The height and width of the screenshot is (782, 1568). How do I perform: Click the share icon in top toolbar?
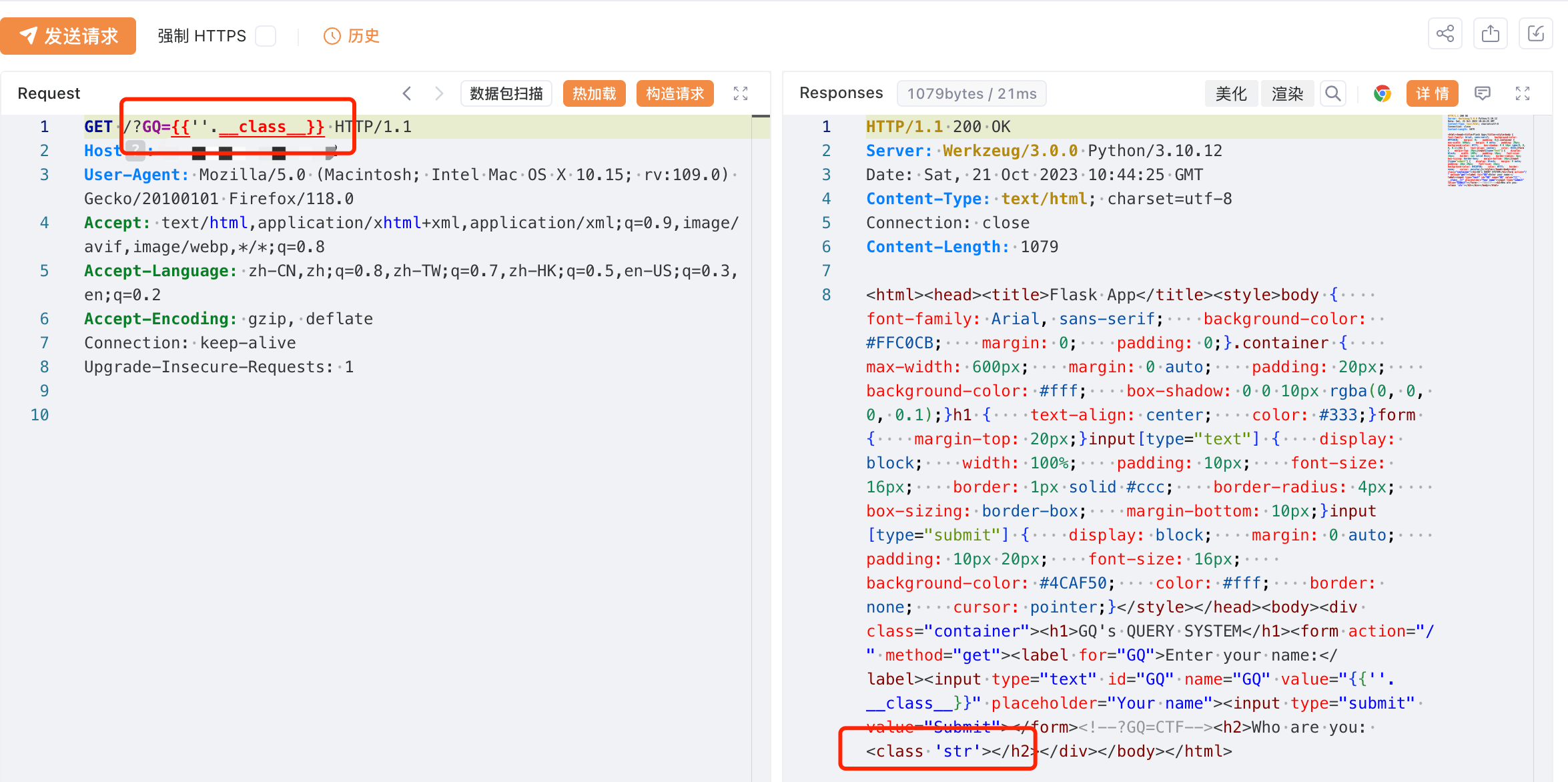point(1445,34)
